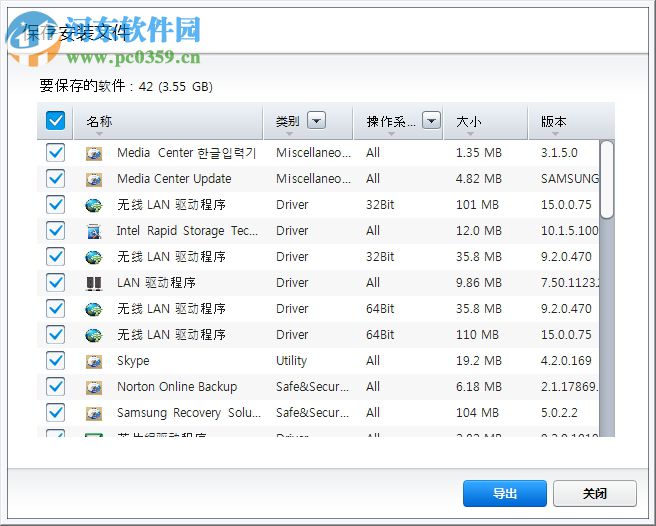The width and height of the screenshot is (656, 526).
Task: Click the 6.18 MB size cell
Action: pos(479,386)
